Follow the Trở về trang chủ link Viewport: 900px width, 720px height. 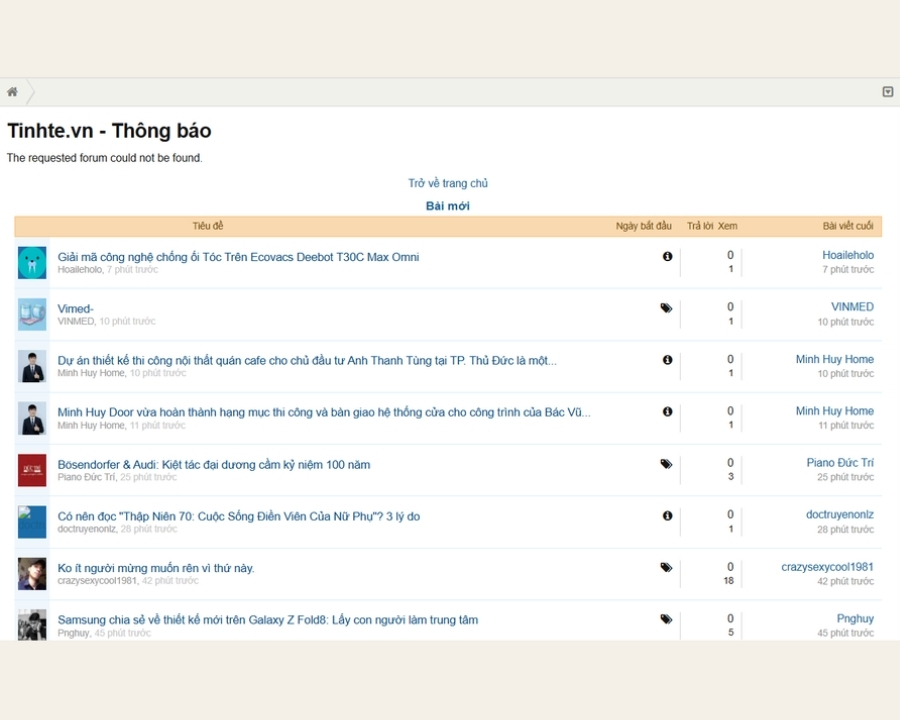point(448,183)
